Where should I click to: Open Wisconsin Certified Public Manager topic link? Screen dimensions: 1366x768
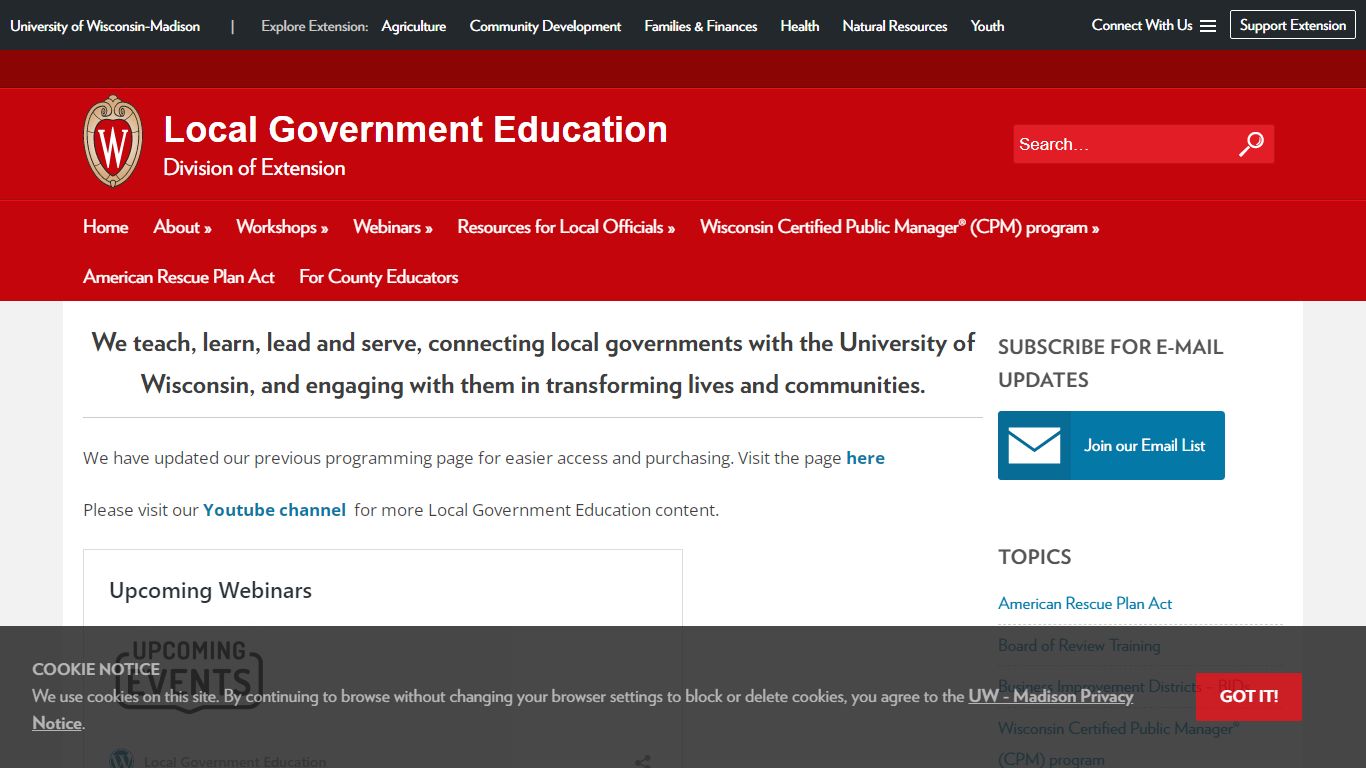pyautogui.click(x=1119, y=743)
